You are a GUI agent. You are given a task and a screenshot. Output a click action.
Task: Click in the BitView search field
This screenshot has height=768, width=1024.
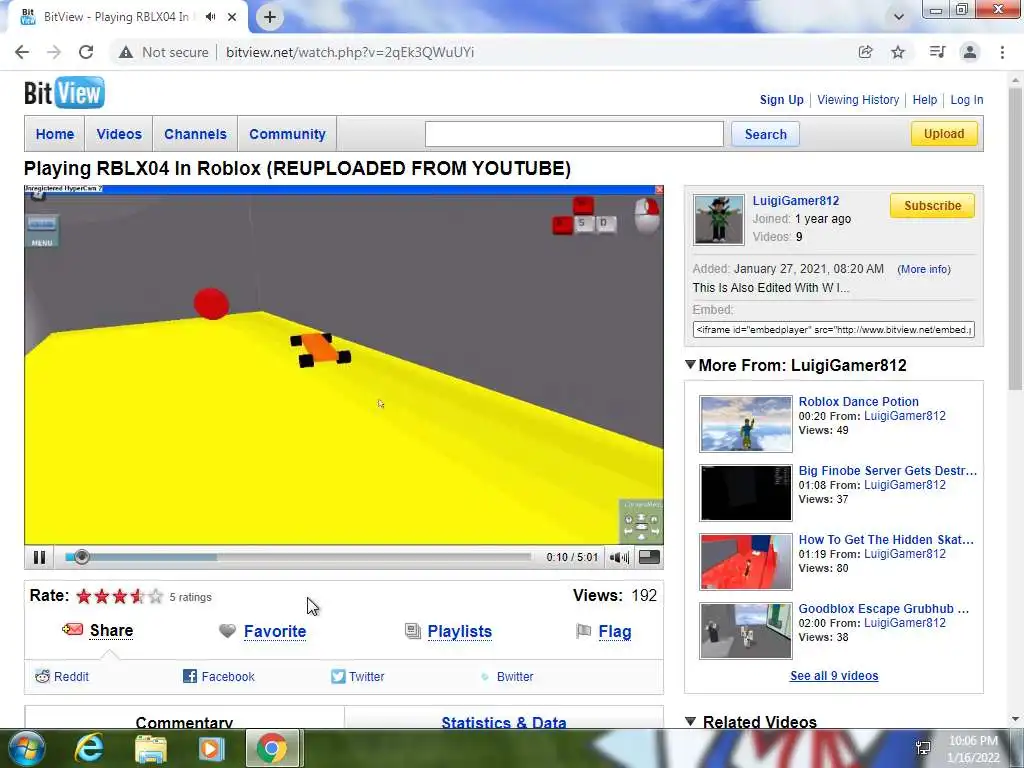point(574,134)
